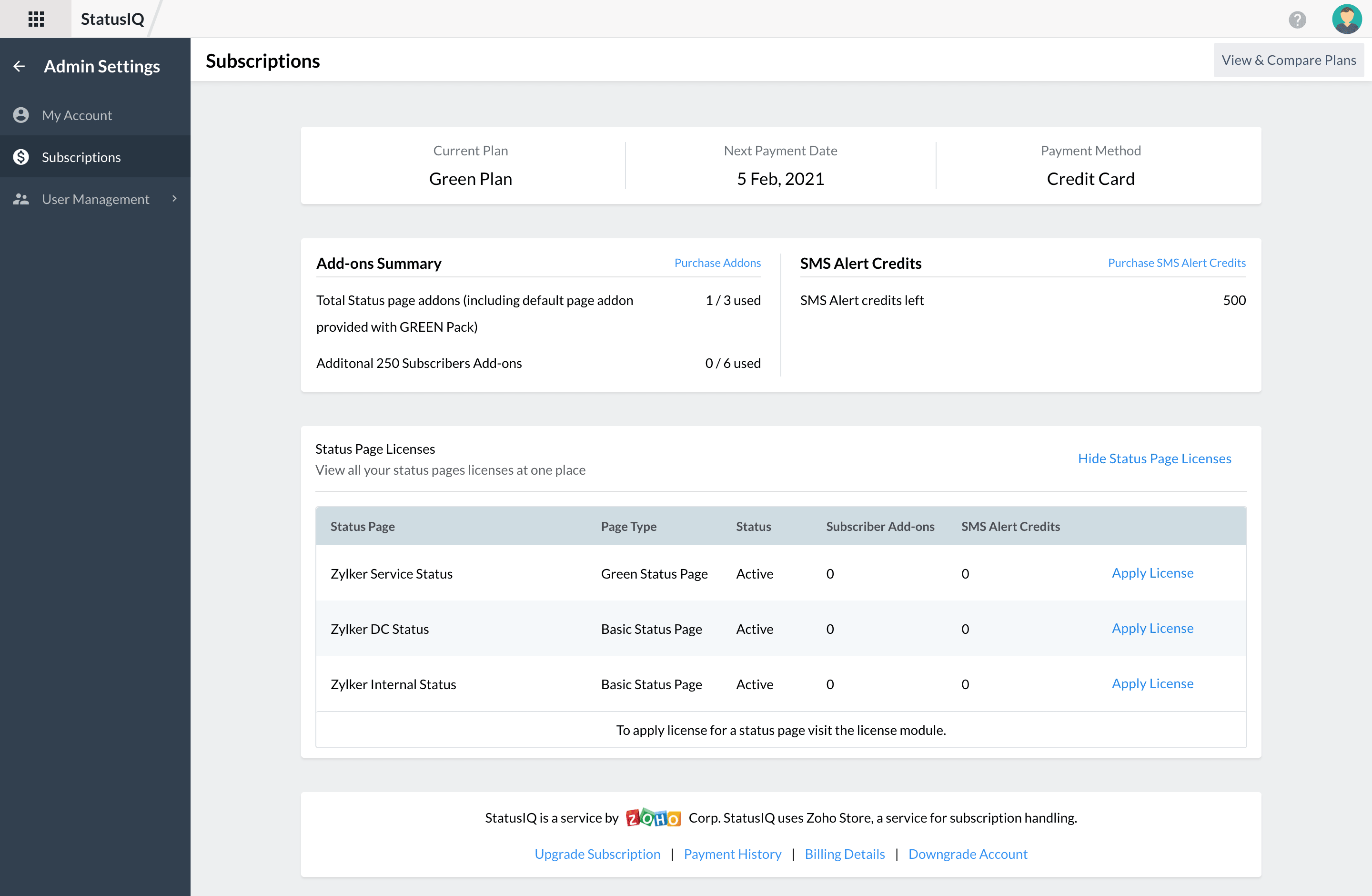Expand User Management navigation item
The width and height of the screenshot is (1372, 896).
[x=173, y=198]
